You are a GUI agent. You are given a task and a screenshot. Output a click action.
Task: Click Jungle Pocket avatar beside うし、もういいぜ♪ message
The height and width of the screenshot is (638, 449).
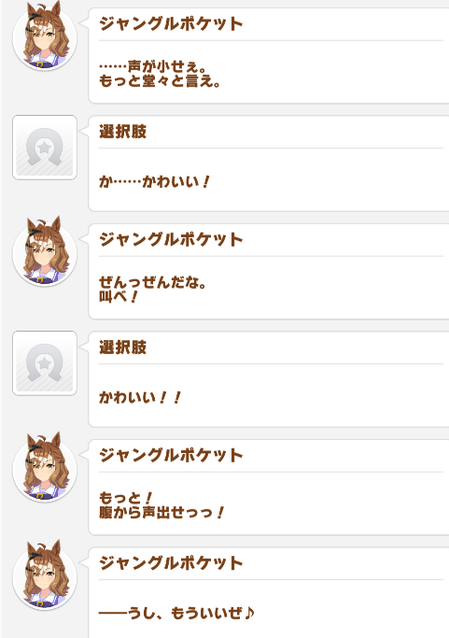45,575
